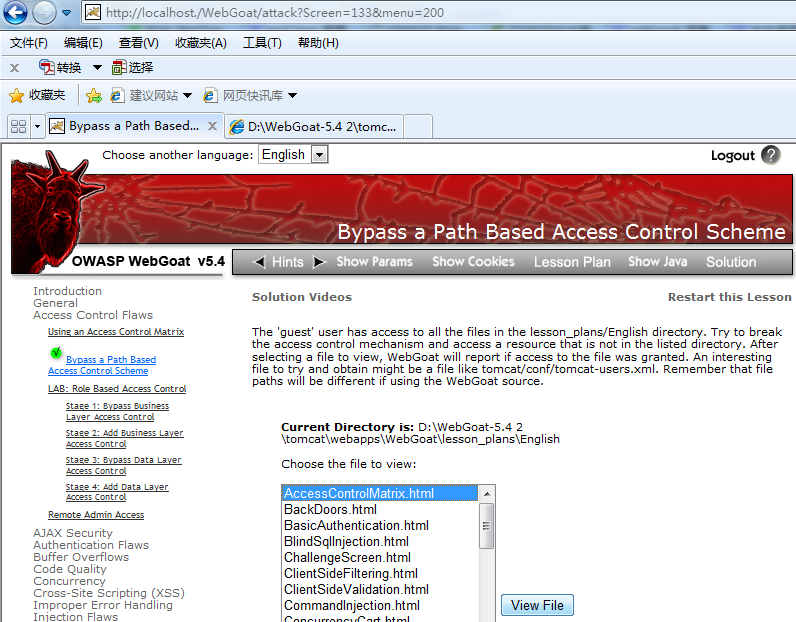
Task: Open the 编辑(E) menu
Action: [x=83, y=43]
